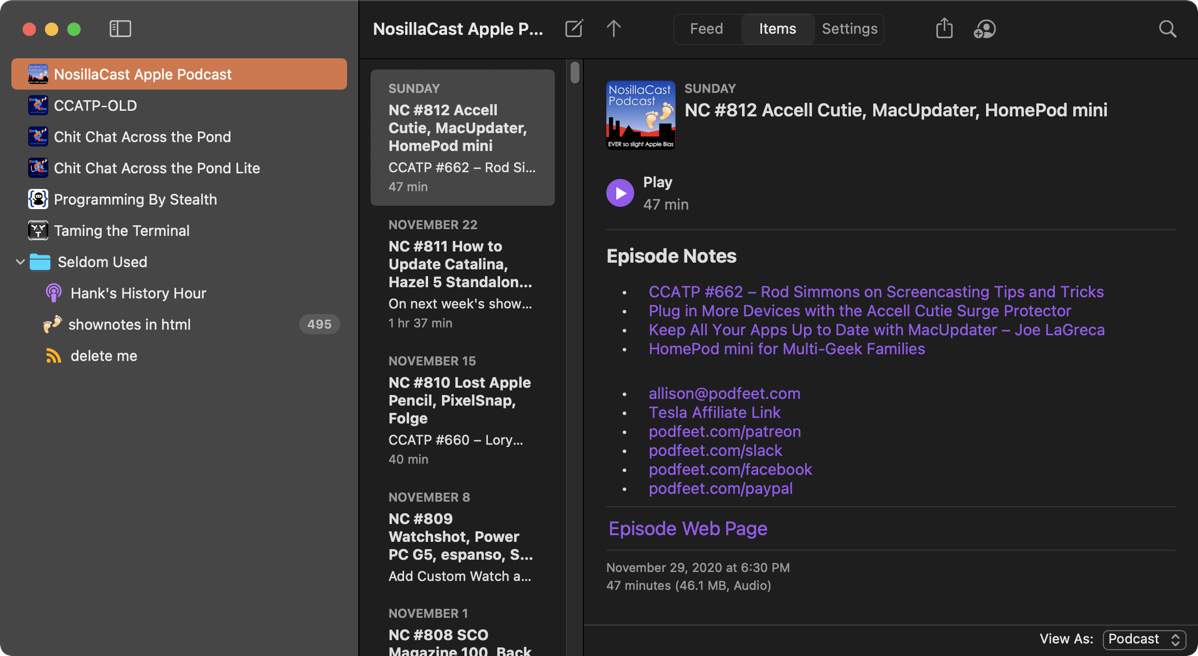The image size is (1198, 656).
Task: Play the NC #812 episode
Action: [x=620, y=193]
